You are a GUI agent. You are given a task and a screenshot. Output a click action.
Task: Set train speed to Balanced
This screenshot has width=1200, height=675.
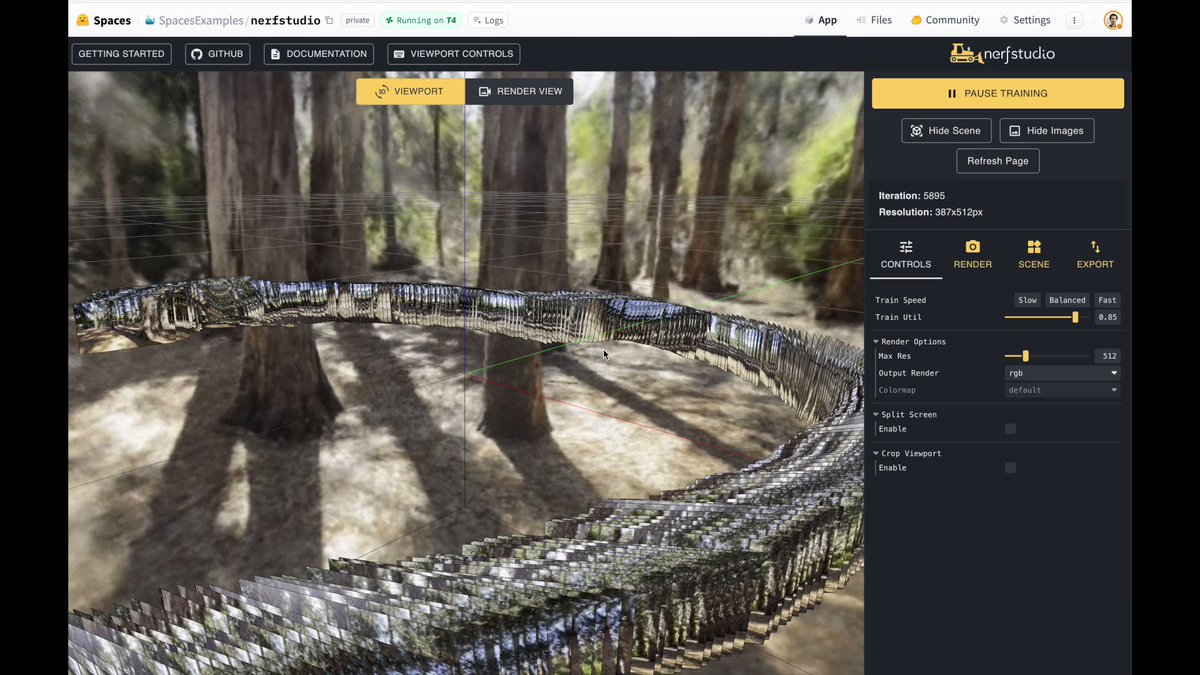coord(1067,300)
